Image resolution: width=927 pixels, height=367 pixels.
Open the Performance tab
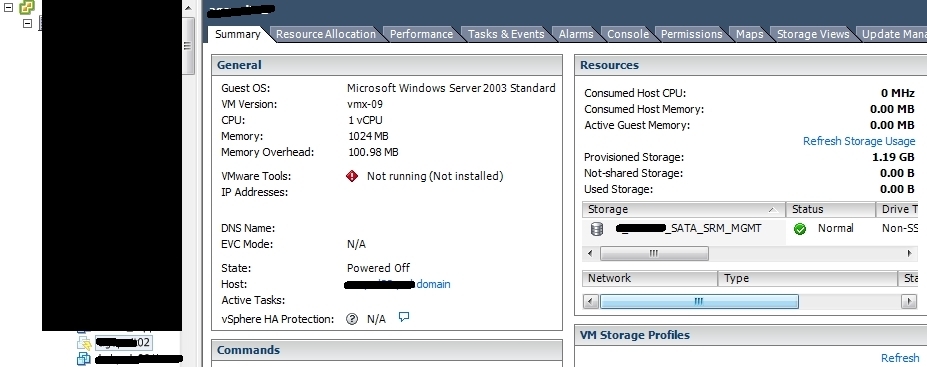tap(421, 34)
